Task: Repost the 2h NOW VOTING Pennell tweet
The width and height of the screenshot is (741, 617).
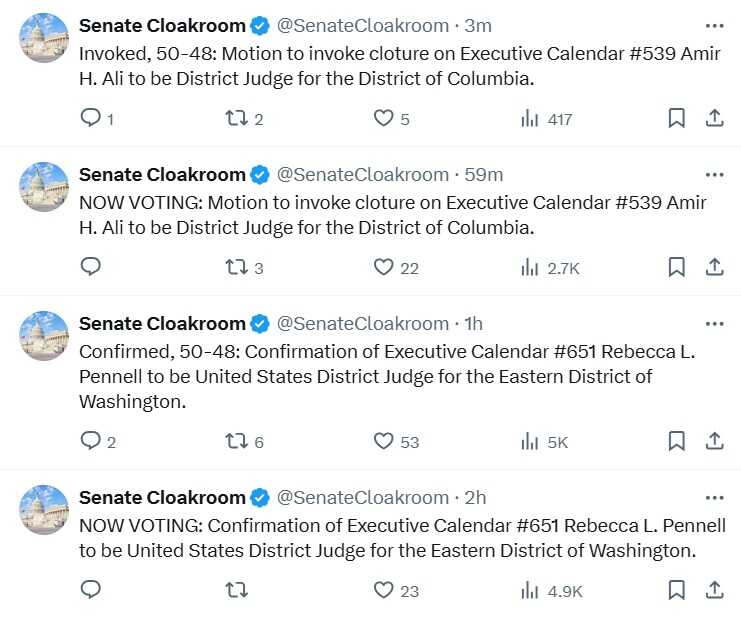Action: [236, 590]
